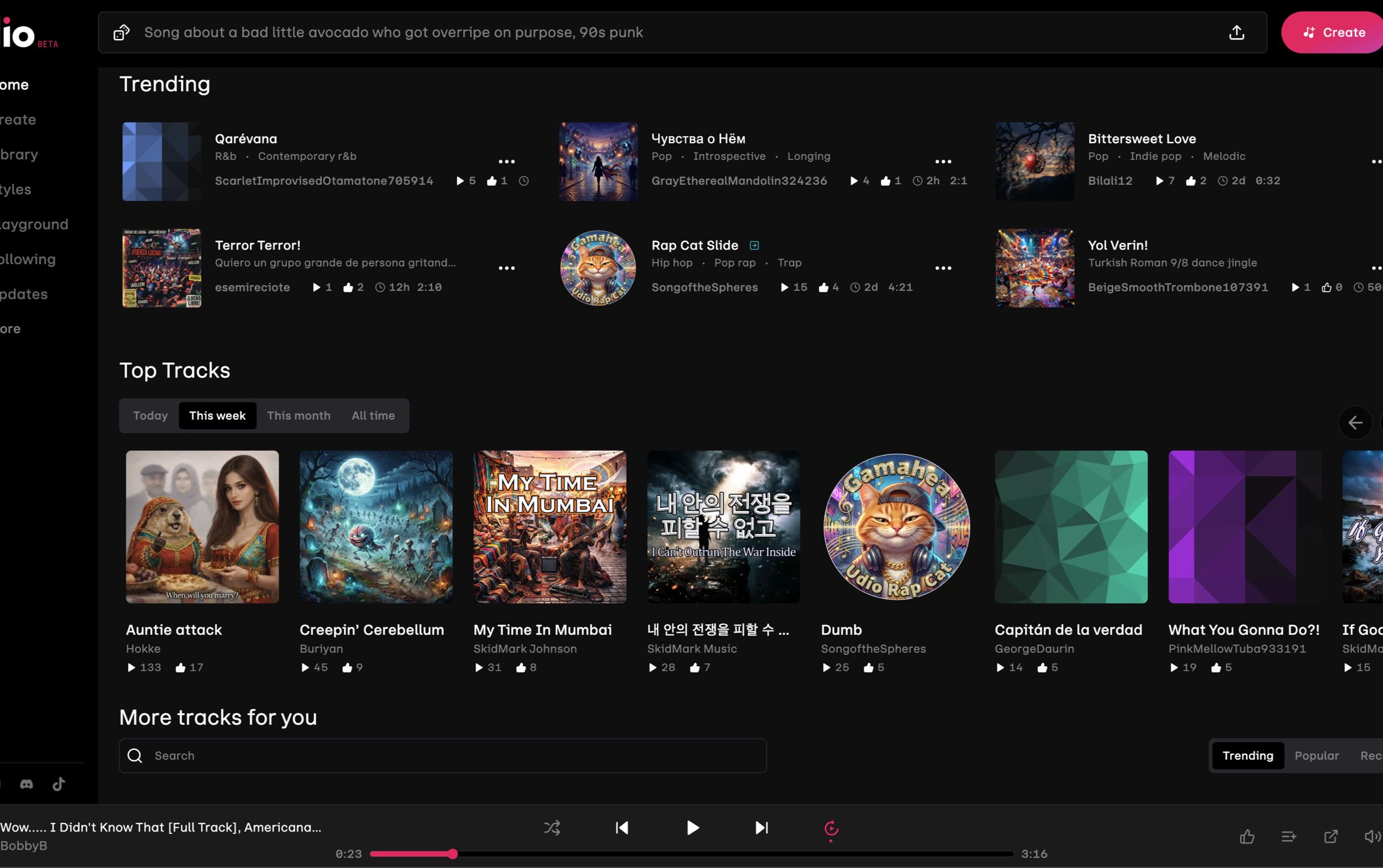Click the previous arrow in Top Tracks carousel

1355,422
